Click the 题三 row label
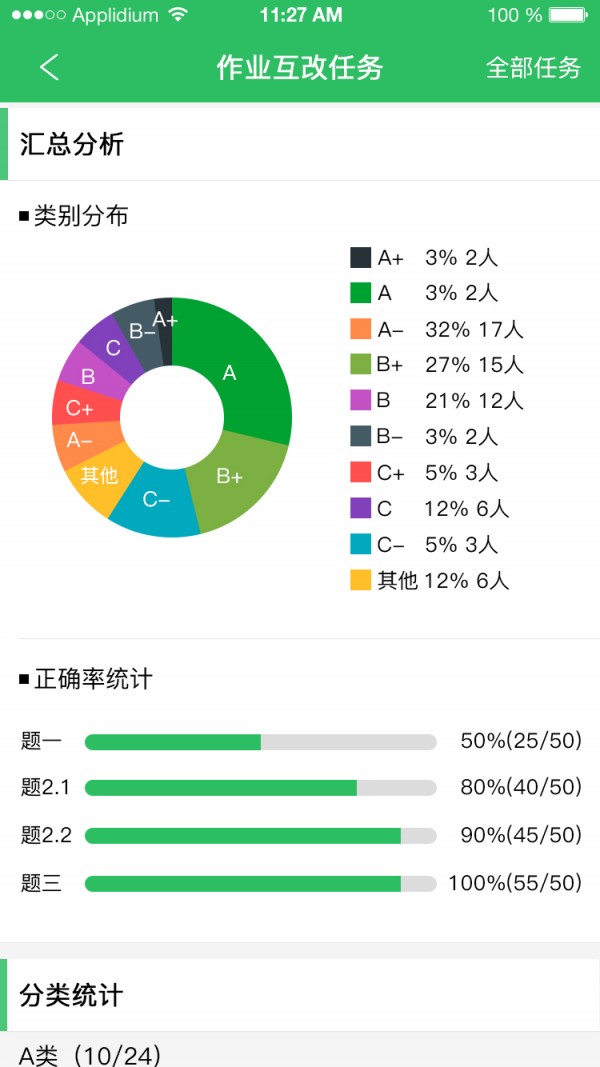 tap(40, 882)
